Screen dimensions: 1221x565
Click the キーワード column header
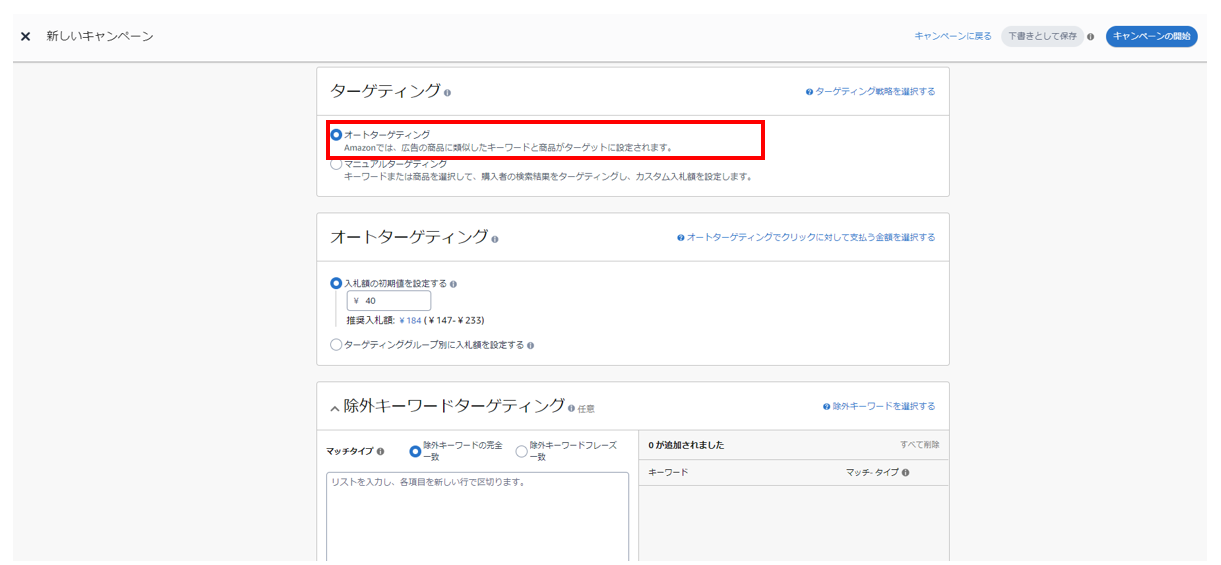(668, 472)
